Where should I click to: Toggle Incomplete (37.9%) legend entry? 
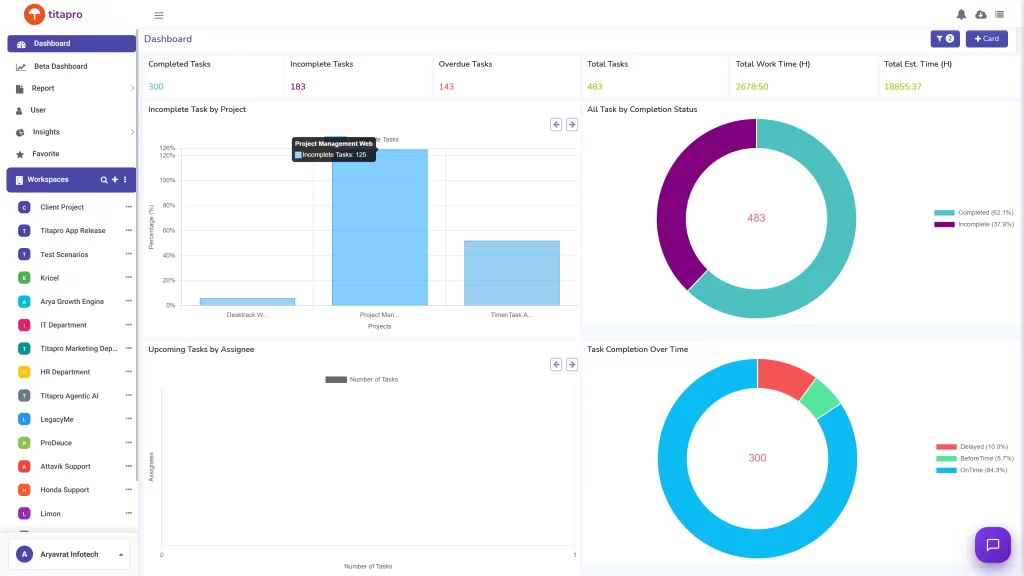(974, 225)
